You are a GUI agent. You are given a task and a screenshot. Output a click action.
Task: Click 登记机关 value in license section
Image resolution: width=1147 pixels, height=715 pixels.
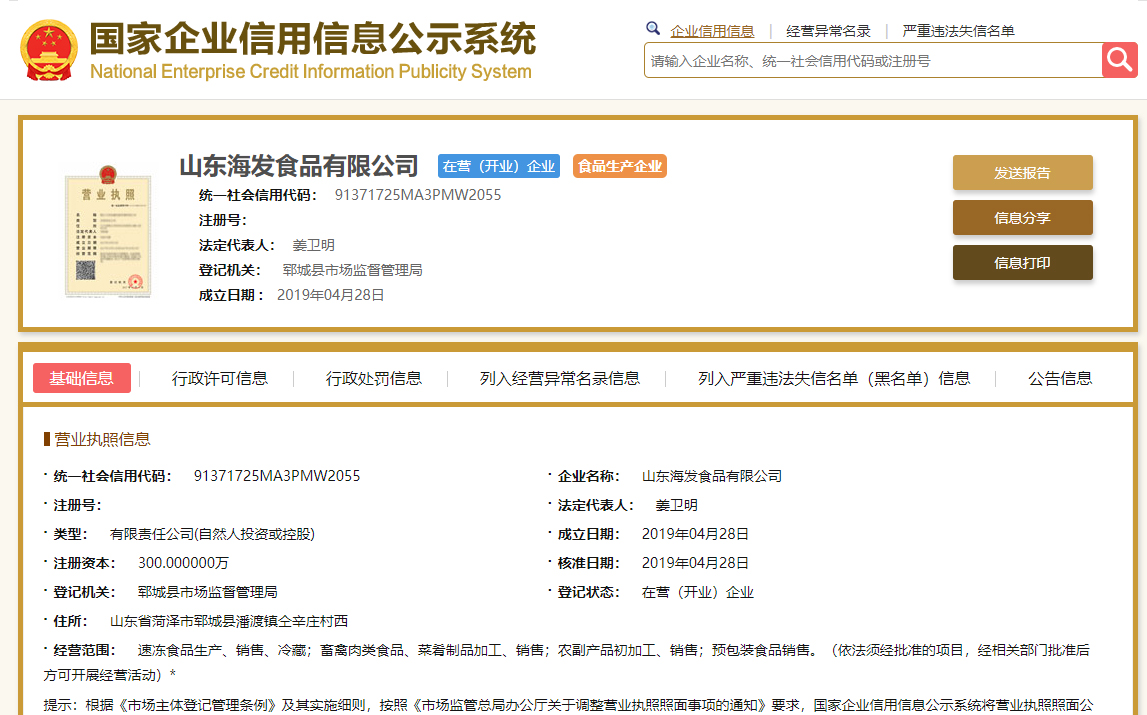[x=208, y=592]
